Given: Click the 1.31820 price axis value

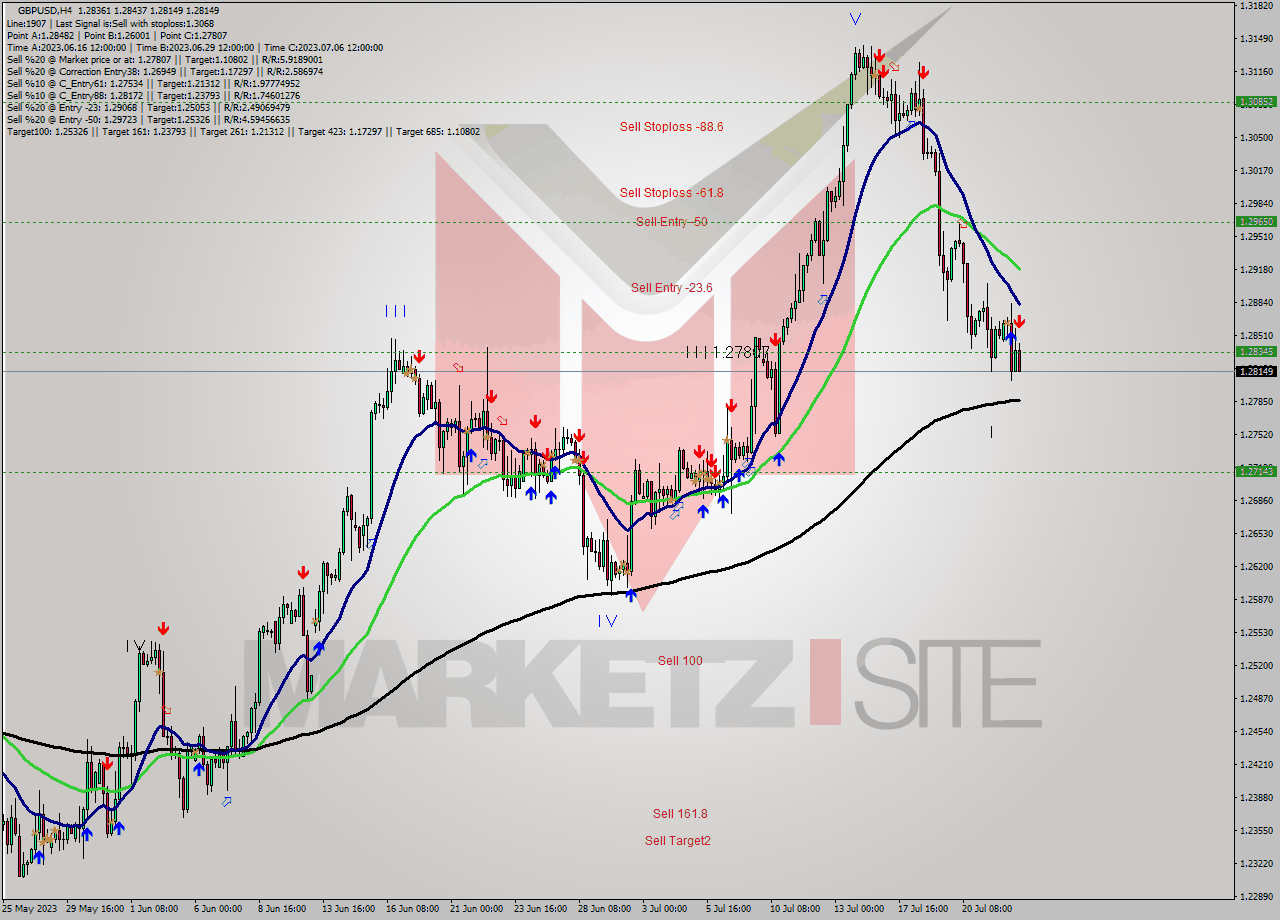Looking at the screenshot, I should [x=1255, y=6].
